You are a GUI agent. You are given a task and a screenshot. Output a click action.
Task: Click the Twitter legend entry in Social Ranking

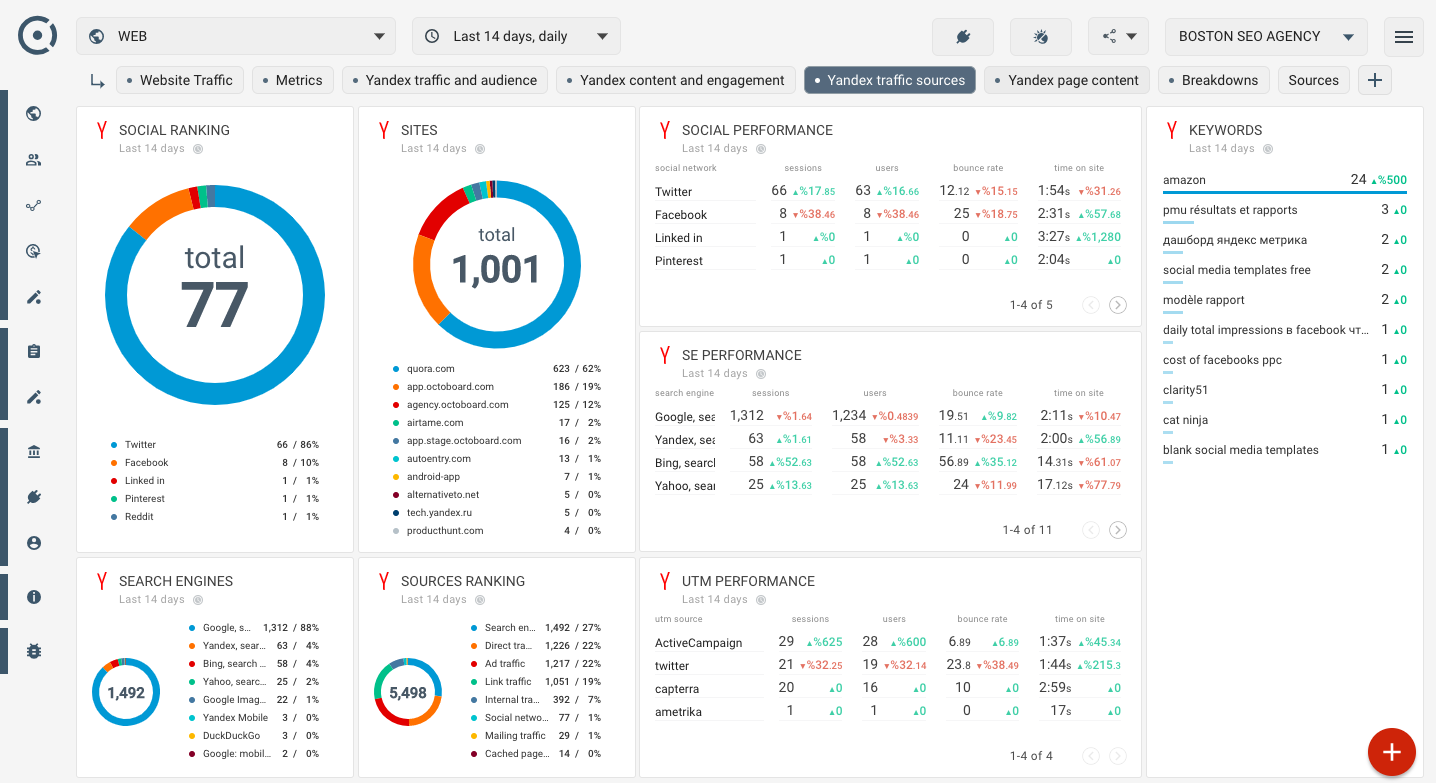coord(214,445)
